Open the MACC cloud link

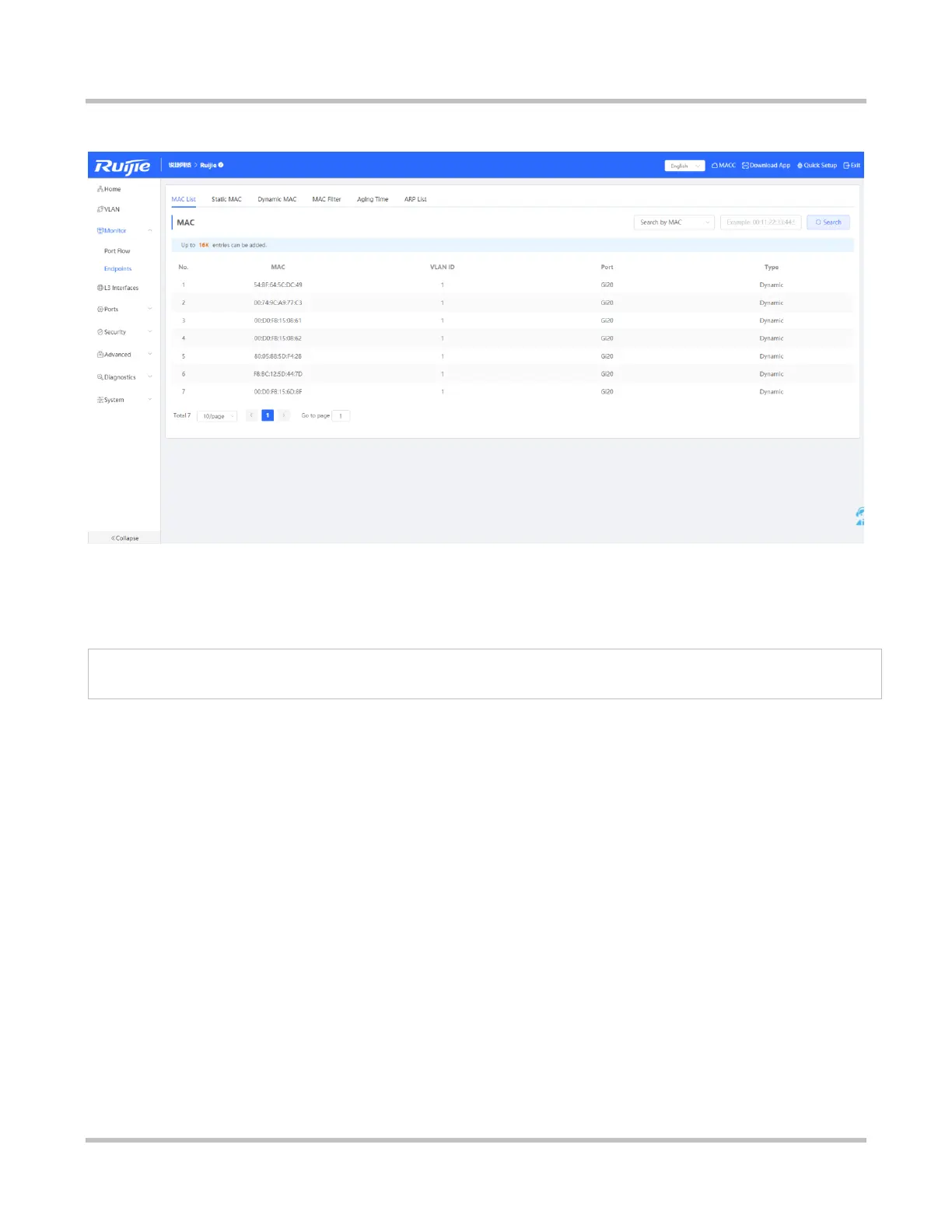coord(723,166)
